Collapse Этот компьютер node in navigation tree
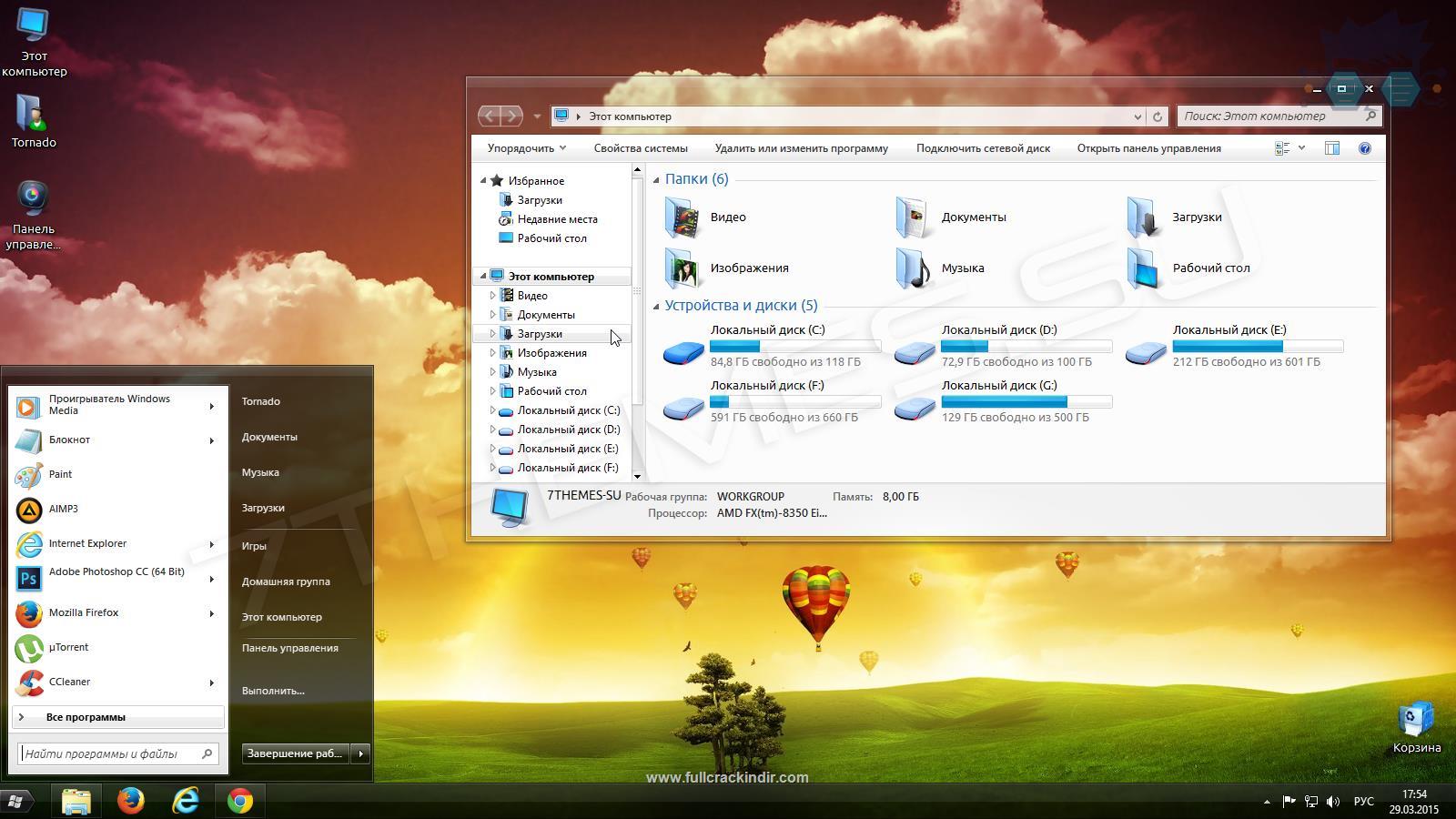The width and height of the screenshot is (1456, 819). [483, 277]
